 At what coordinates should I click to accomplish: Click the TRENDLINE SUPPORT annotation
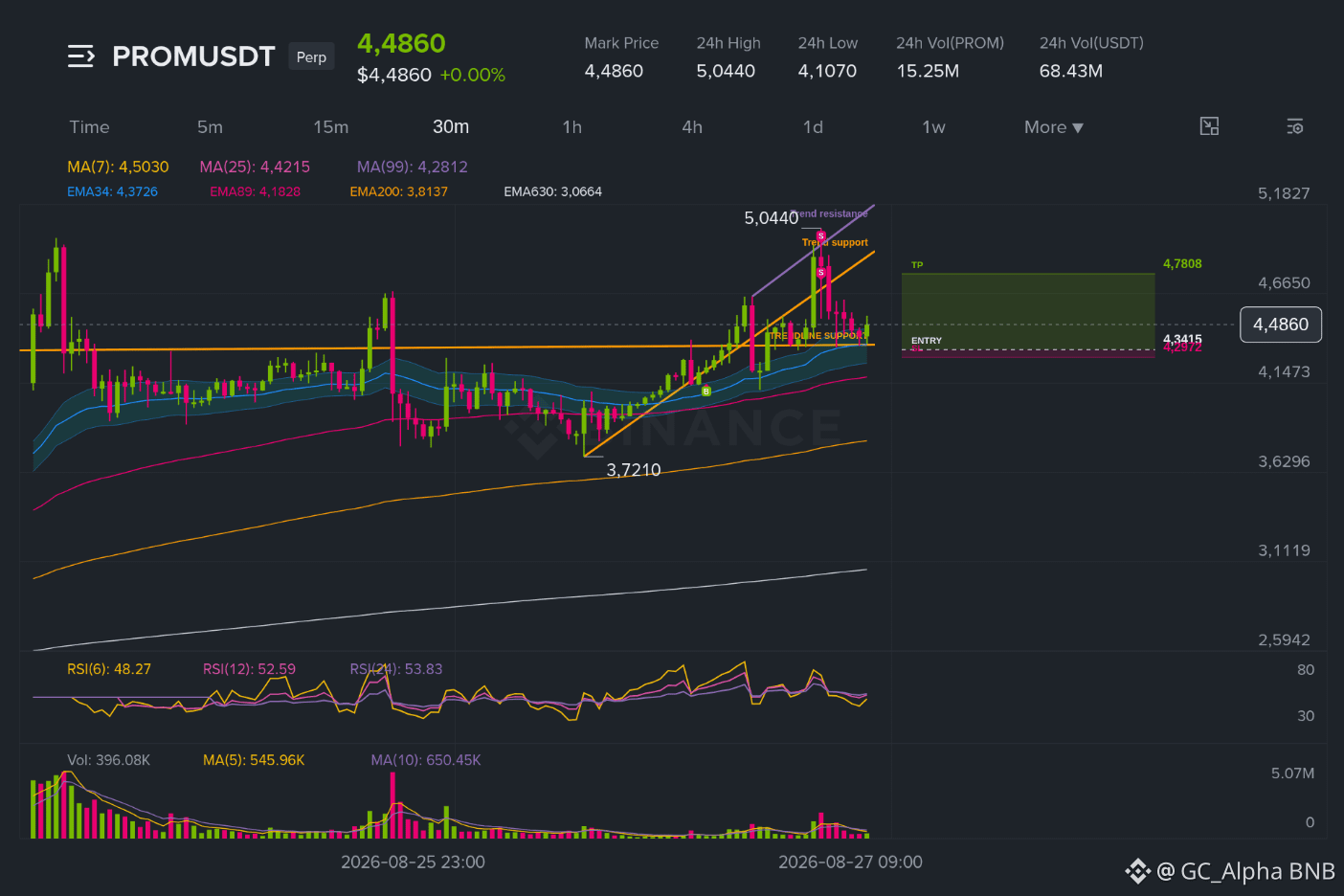coord(817,336)
